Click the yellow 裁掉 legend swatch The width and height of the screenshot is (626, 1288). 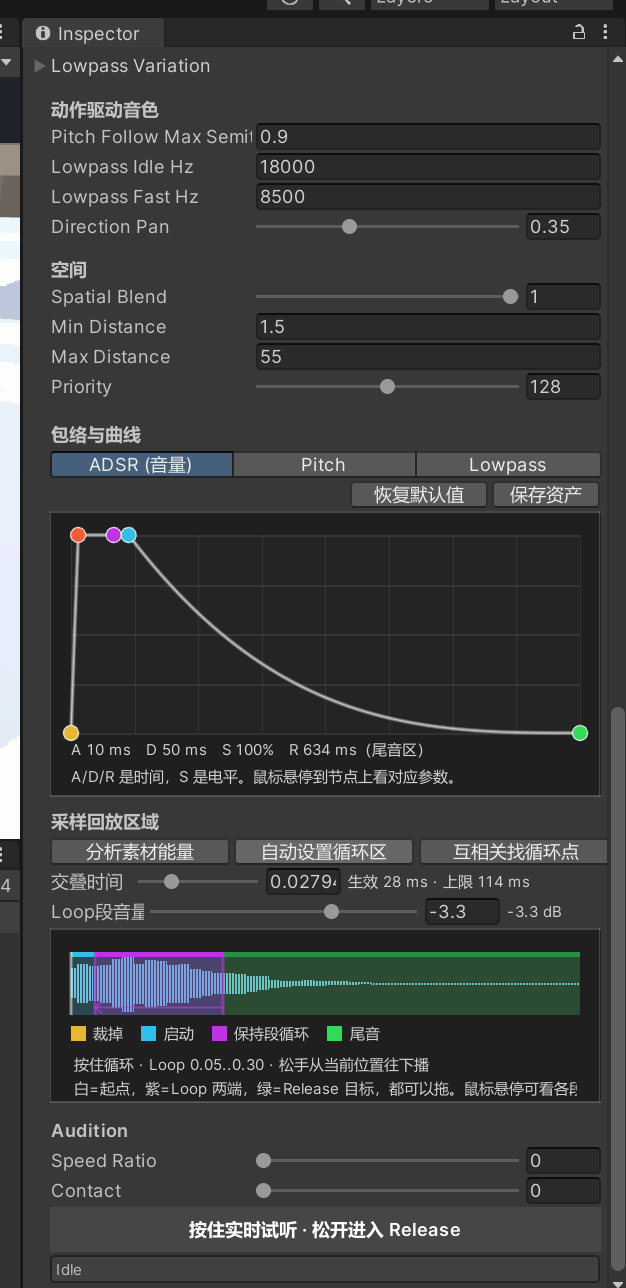click(x=79, y=1034)
